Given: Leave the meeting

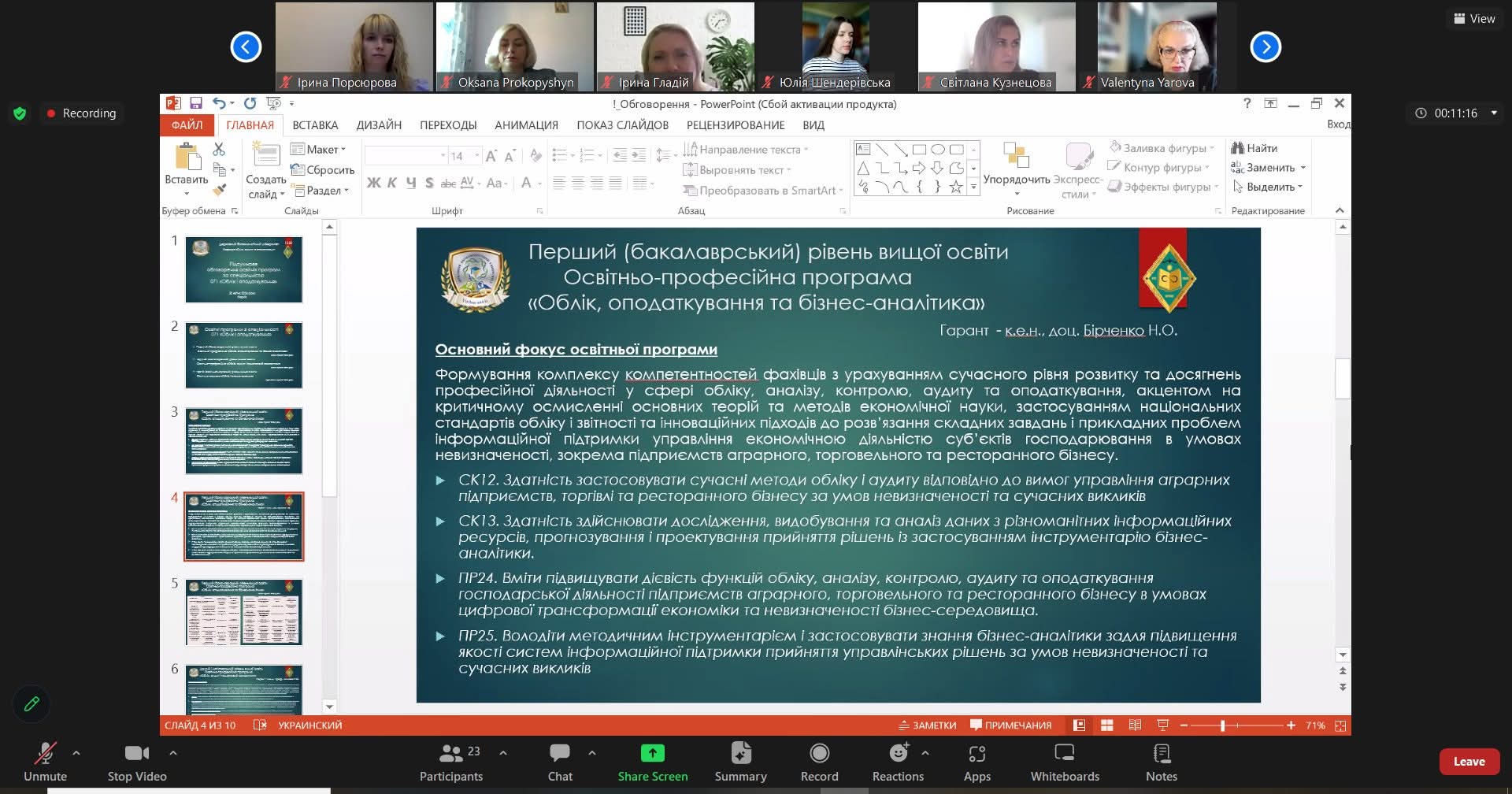Looking at the screenshot, I should [x=1469, y=762].
